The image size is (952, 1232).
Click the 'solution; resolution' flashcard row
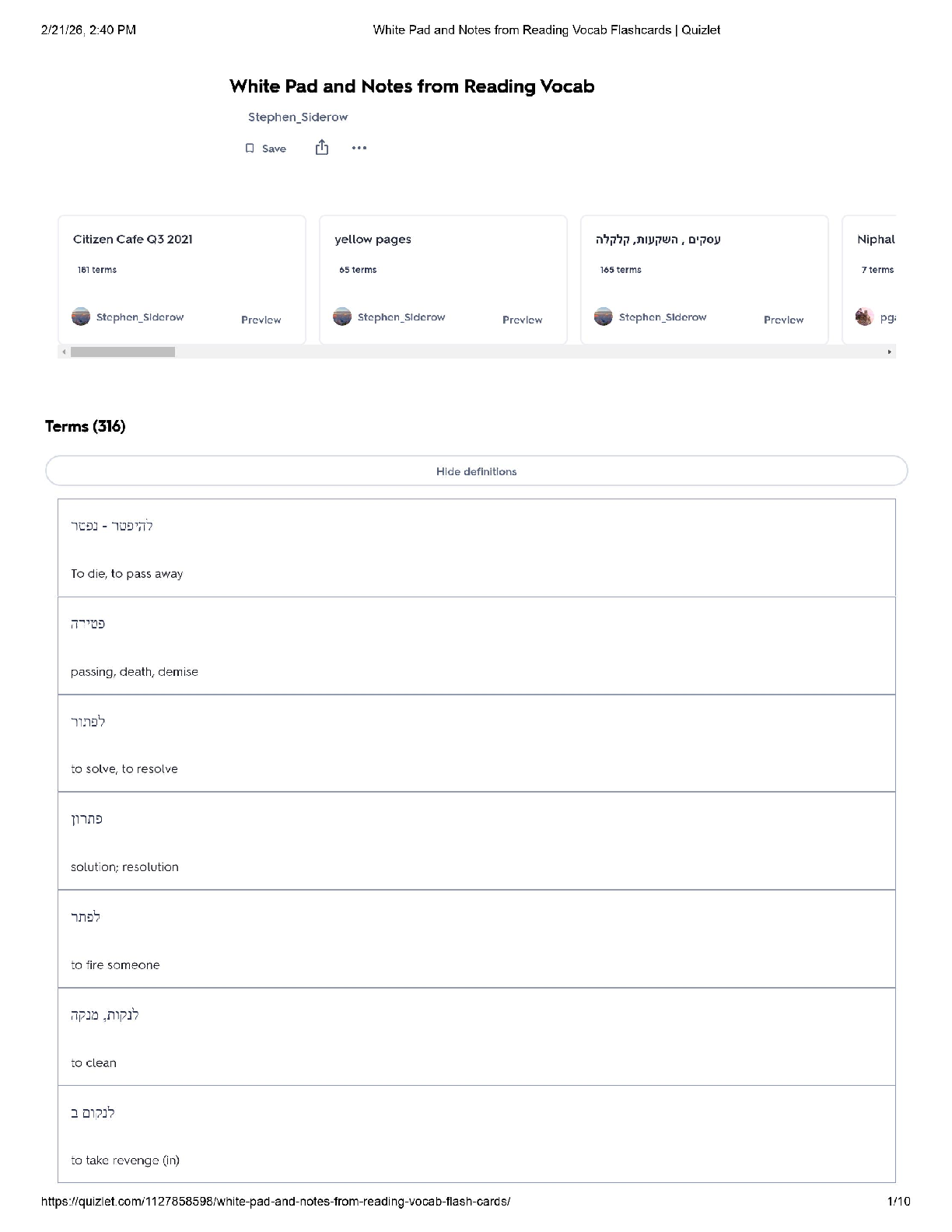[x=476, y=842]
